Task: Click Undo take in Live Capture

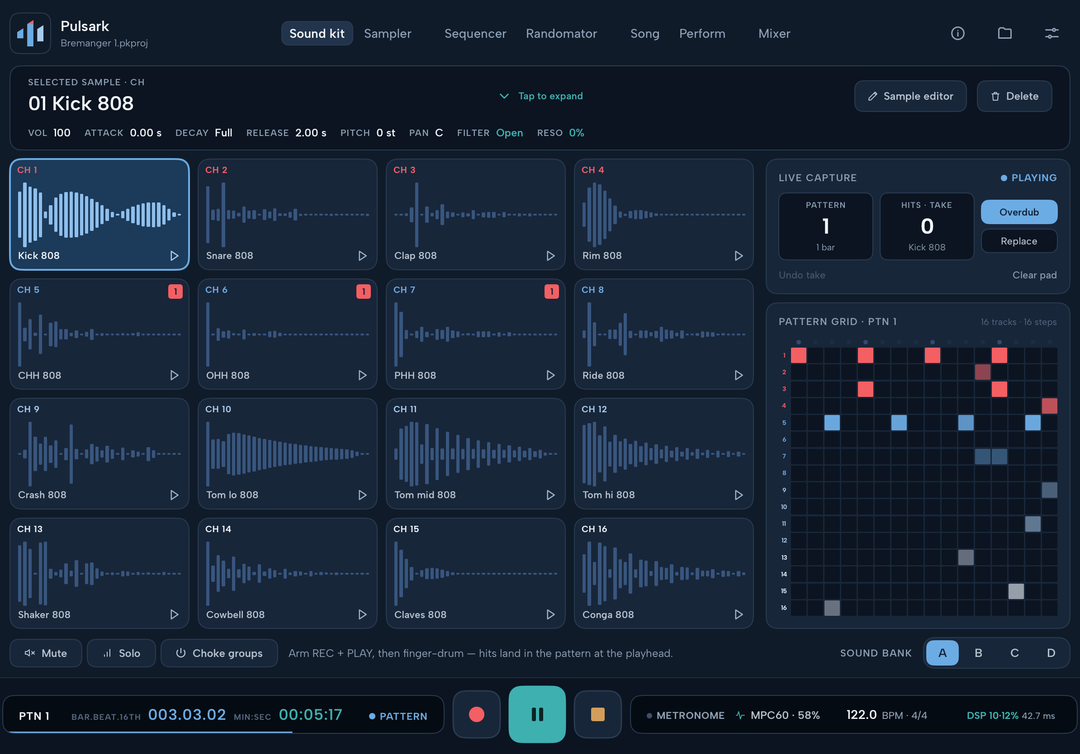Action: pyautogui.click(x=802, y=275)
